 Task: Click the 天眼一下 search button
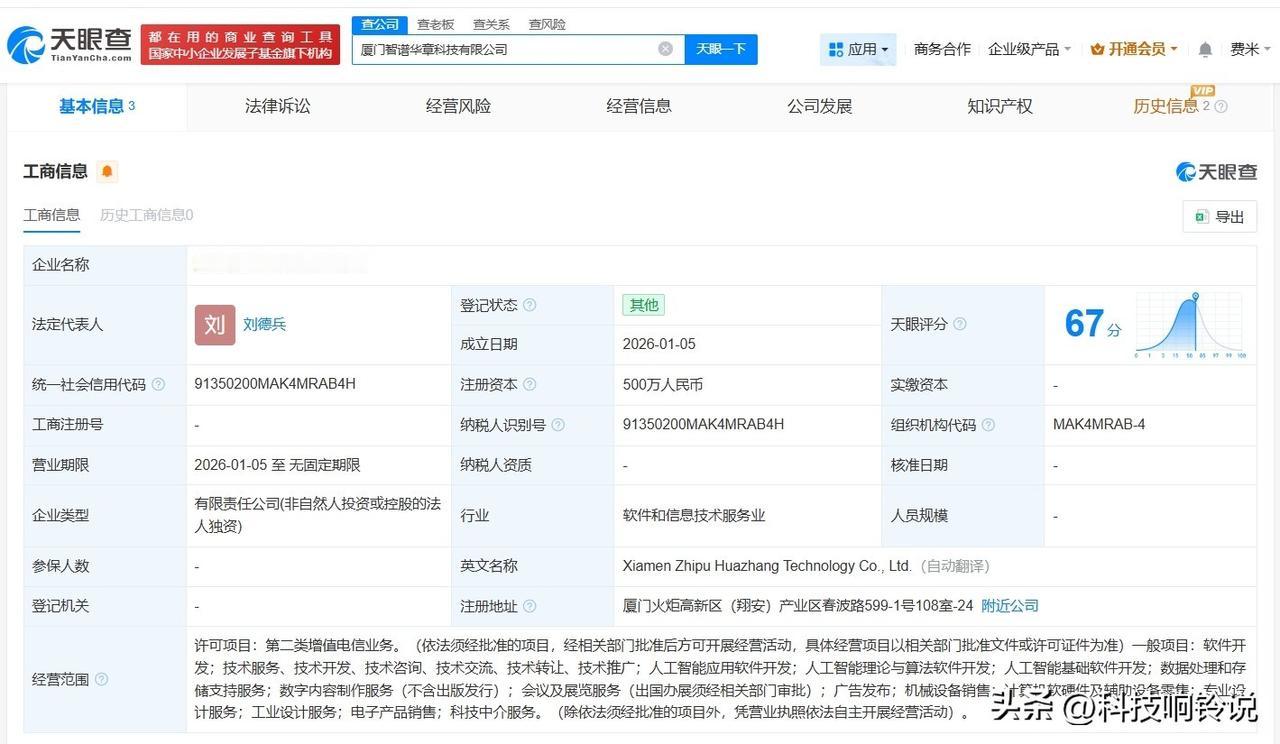721,48
